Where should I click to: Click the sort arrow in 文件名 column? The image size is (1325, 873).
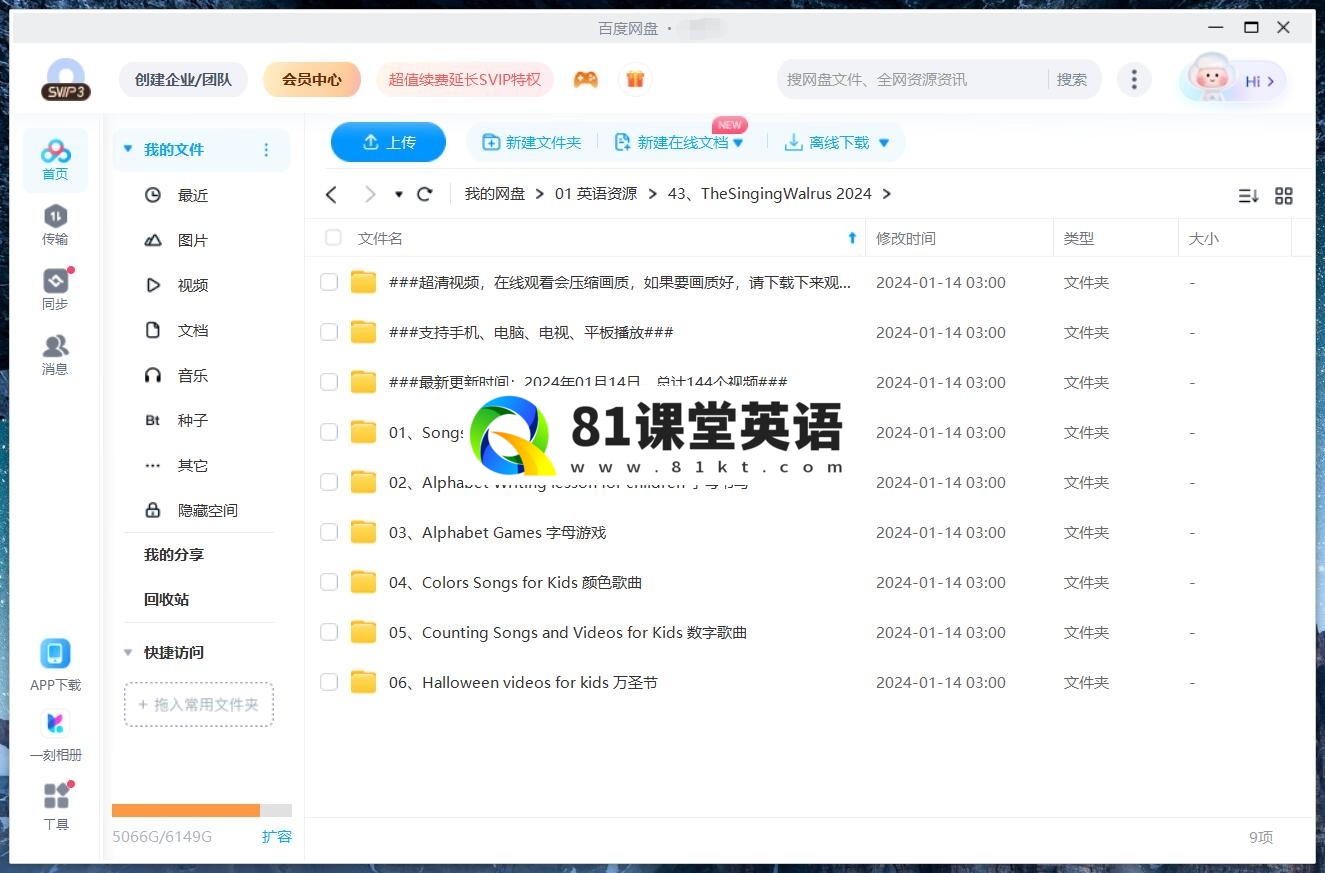(x=852, y=238)
